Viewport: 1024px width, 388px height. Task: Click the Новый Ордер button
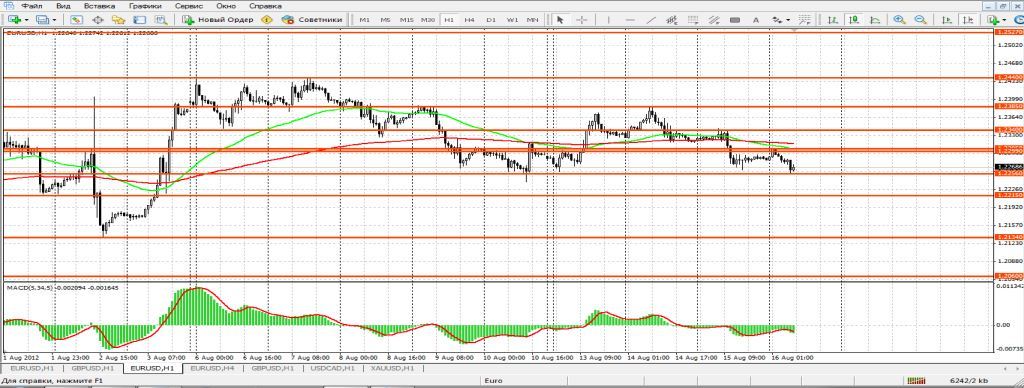pos(218,20)
